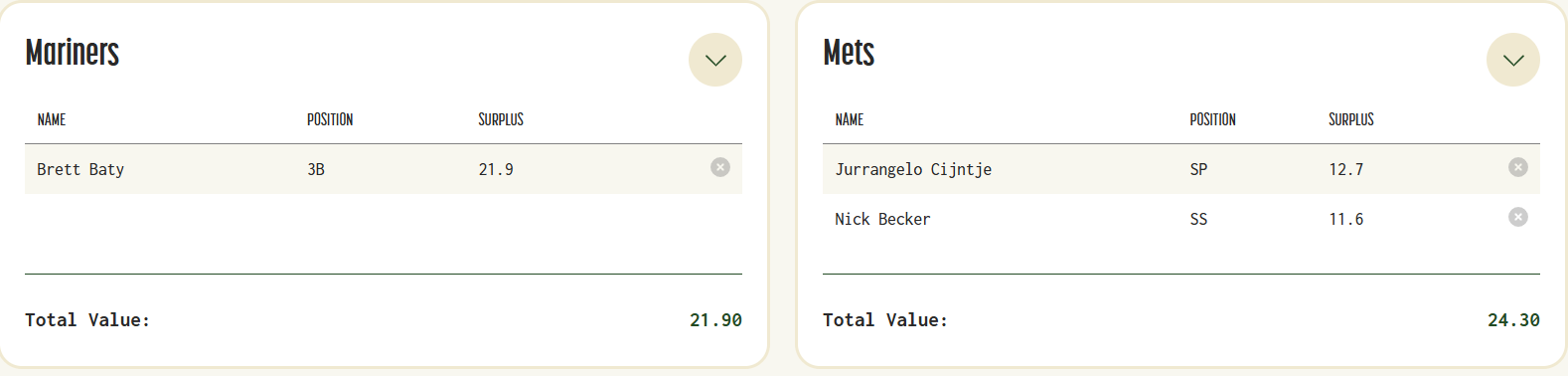
Task: Click the Mets total value 24.30
Action: pyautogui.click(x=1513, y=320)
